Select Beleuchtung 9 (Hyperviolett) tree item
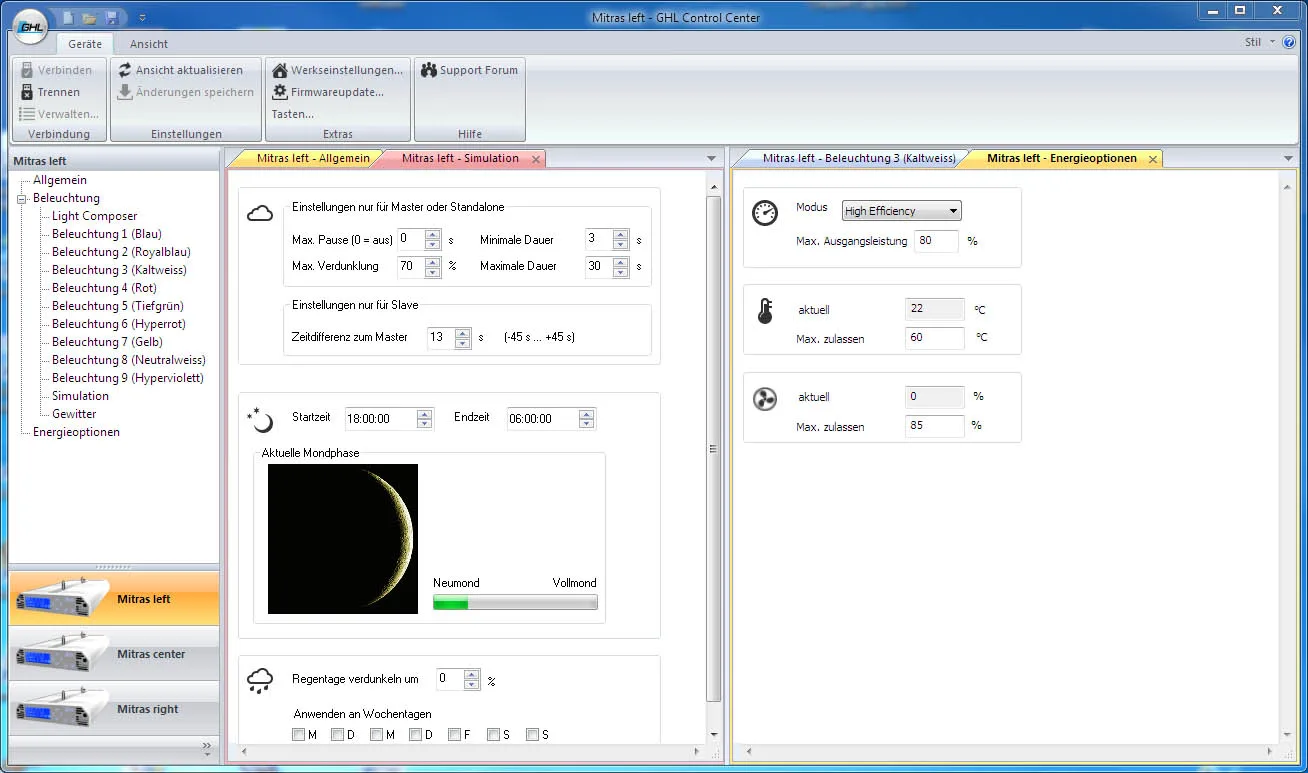 point(128,378)
